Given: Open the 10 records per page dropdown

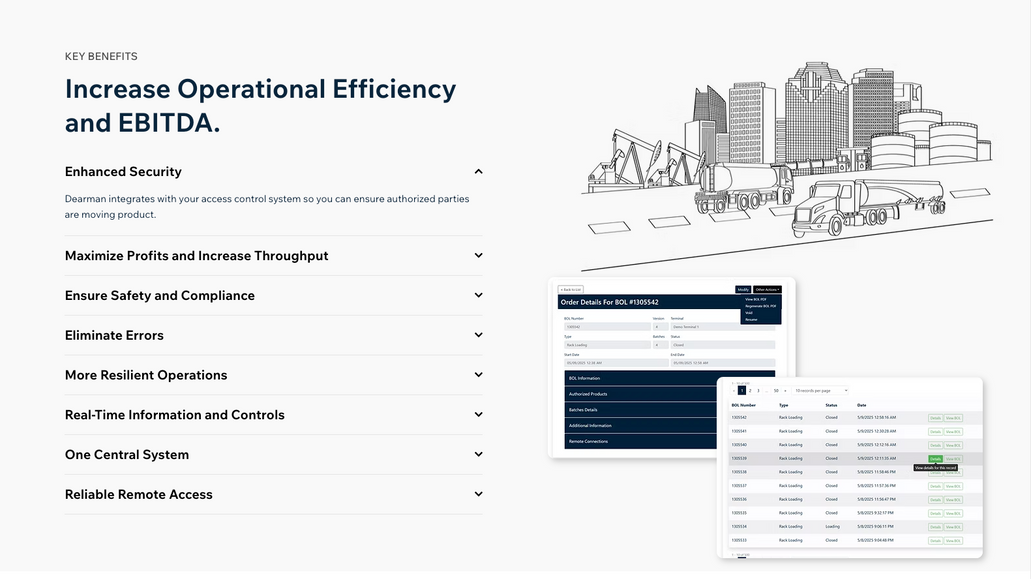Looking at the screenshot, I should 820,390.
